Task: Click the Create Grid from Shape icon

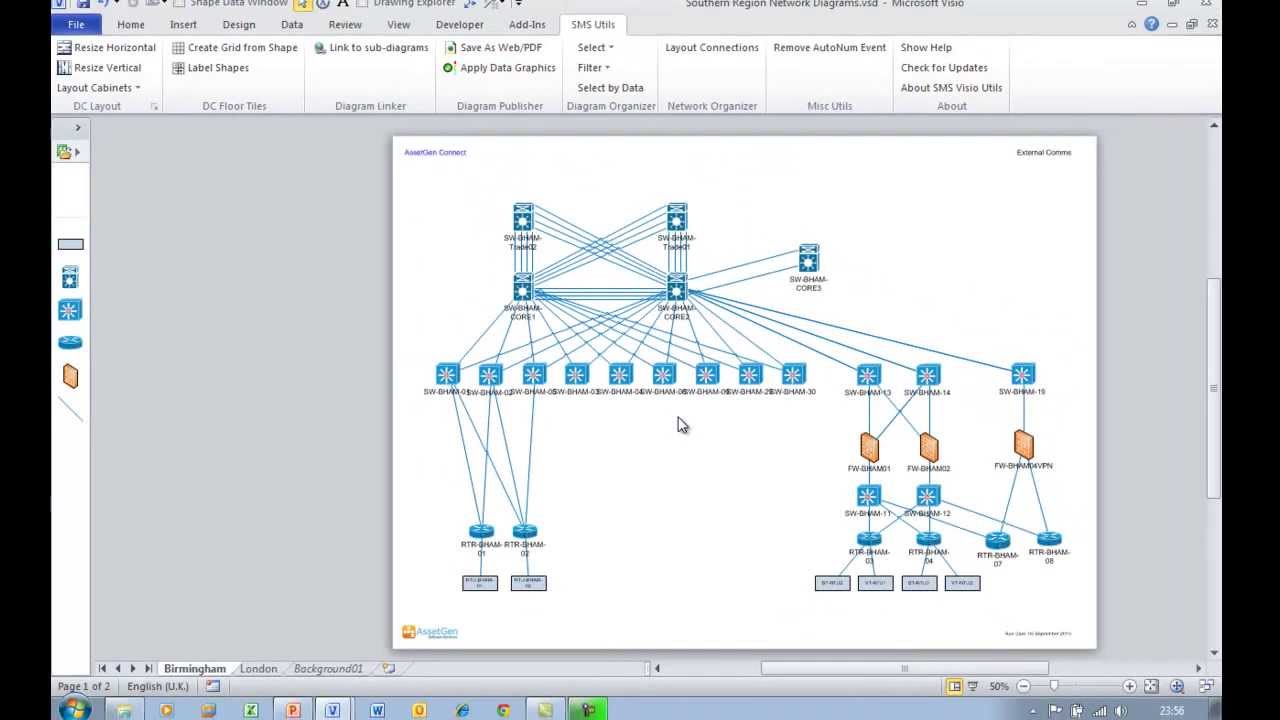Action: [178, 47]
